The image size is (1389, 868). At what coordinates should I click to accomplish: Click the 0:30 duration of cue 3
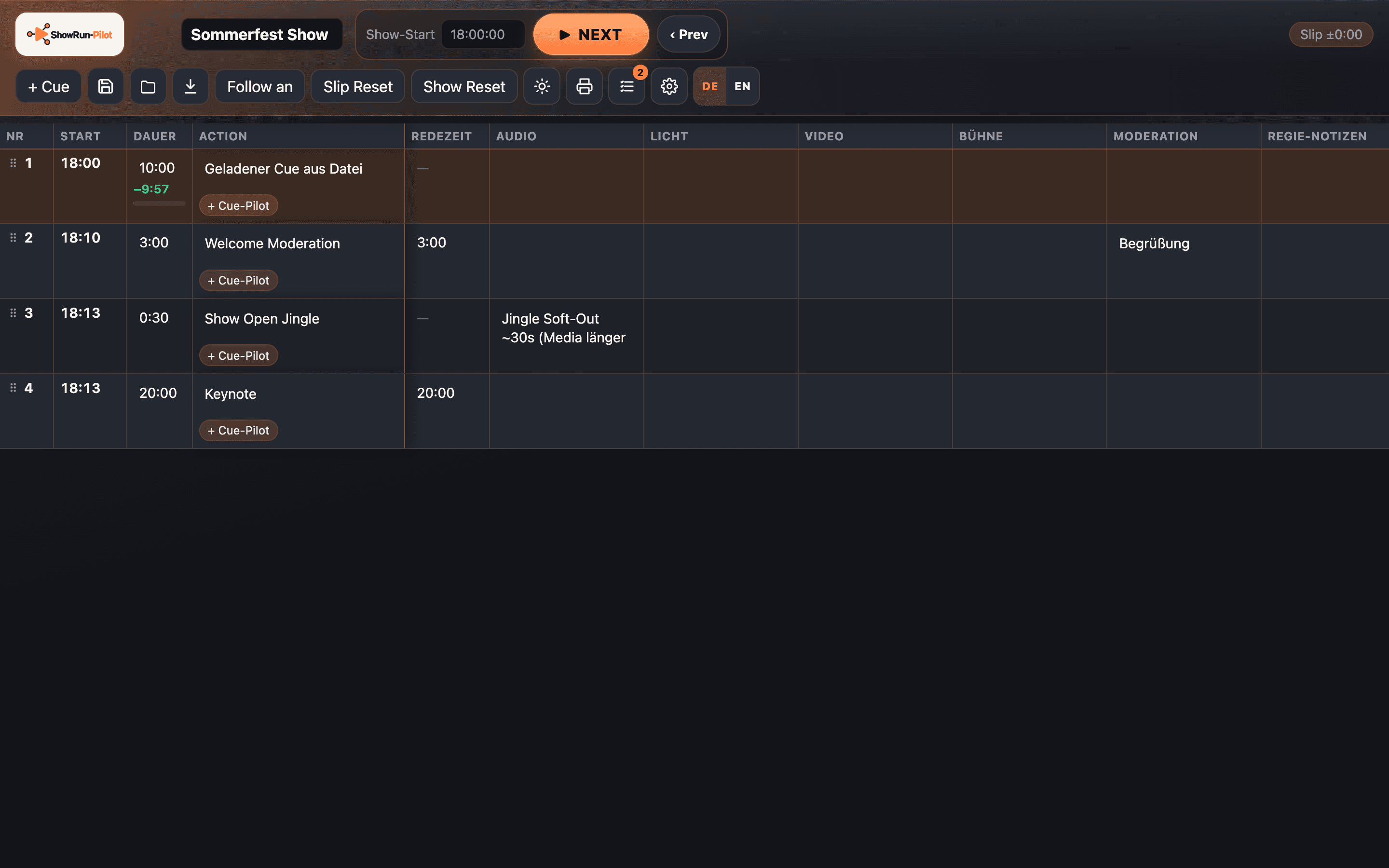[x=154, y=317]
